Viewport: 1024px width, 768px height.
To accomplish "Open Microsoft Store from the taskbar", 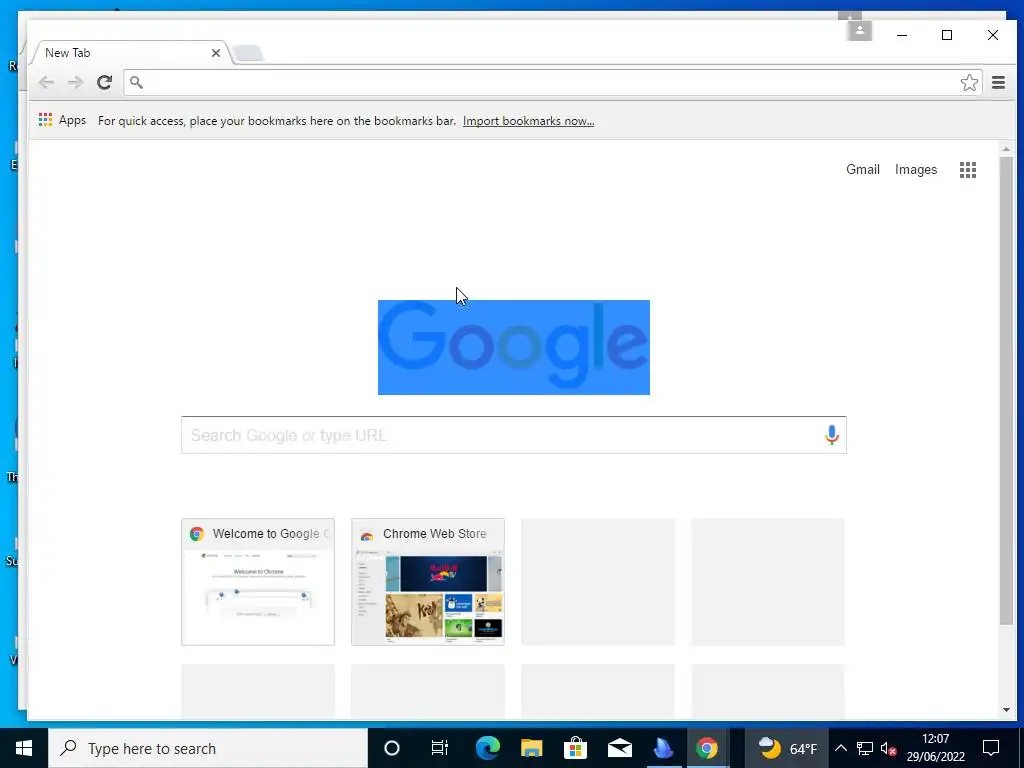I will tap(575, 748).
